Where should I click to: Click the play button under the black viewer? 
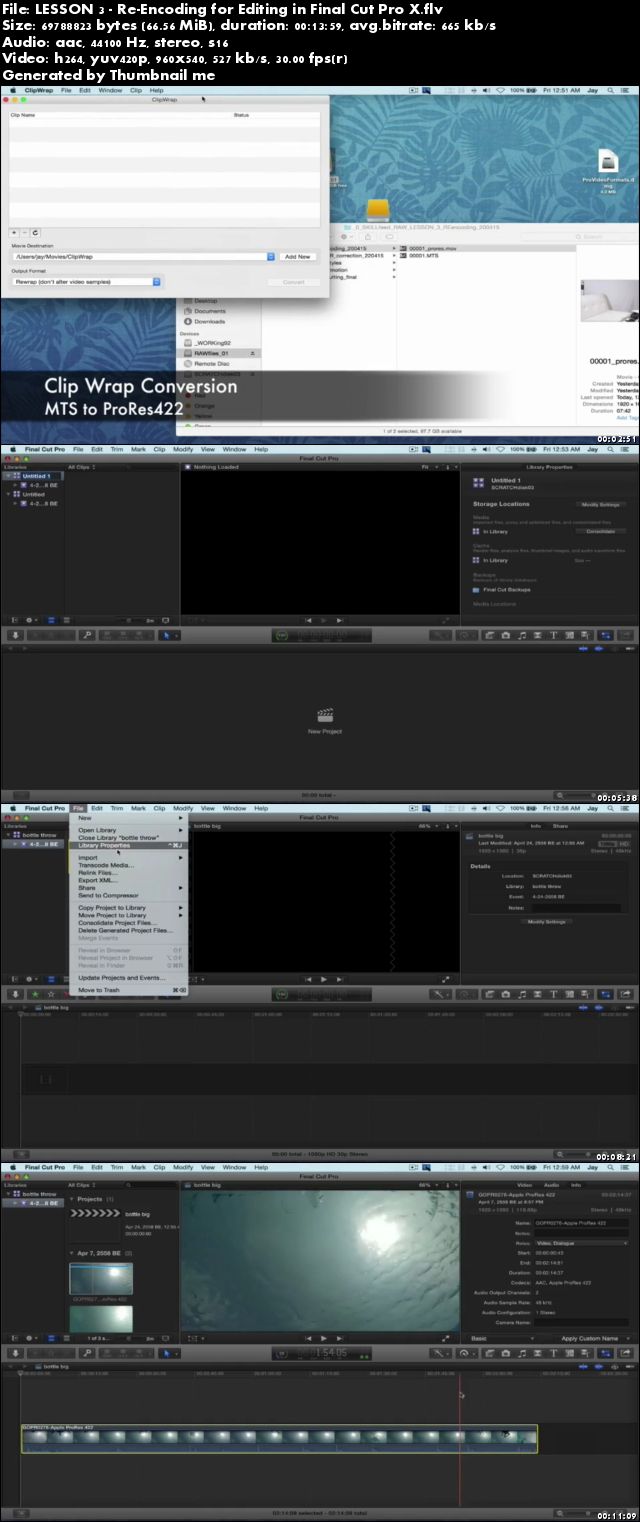(x=324, y=979)
